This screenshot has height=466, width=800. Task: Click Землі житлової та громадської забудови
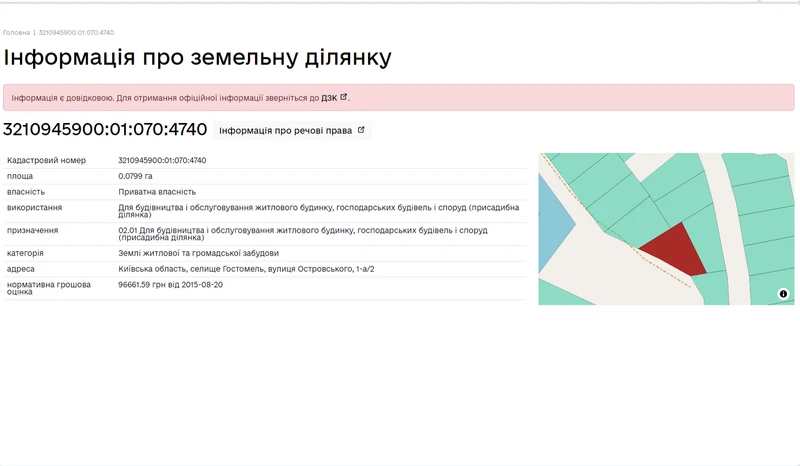(x=198, y=253)
